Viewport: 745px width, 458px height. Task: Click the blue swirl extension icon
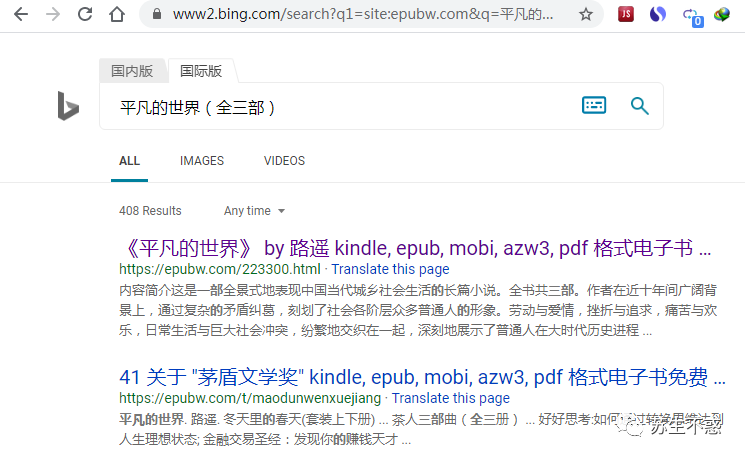(658, 14)
